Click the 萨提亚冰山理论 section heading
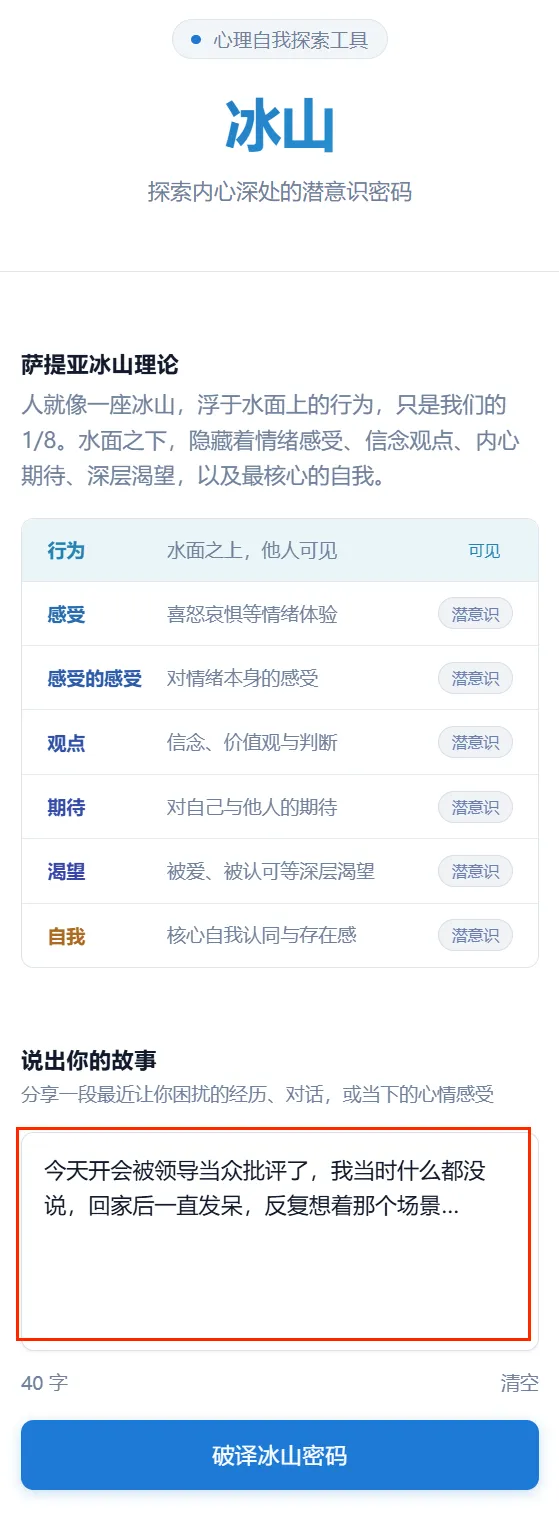 [x=100, y=364]
